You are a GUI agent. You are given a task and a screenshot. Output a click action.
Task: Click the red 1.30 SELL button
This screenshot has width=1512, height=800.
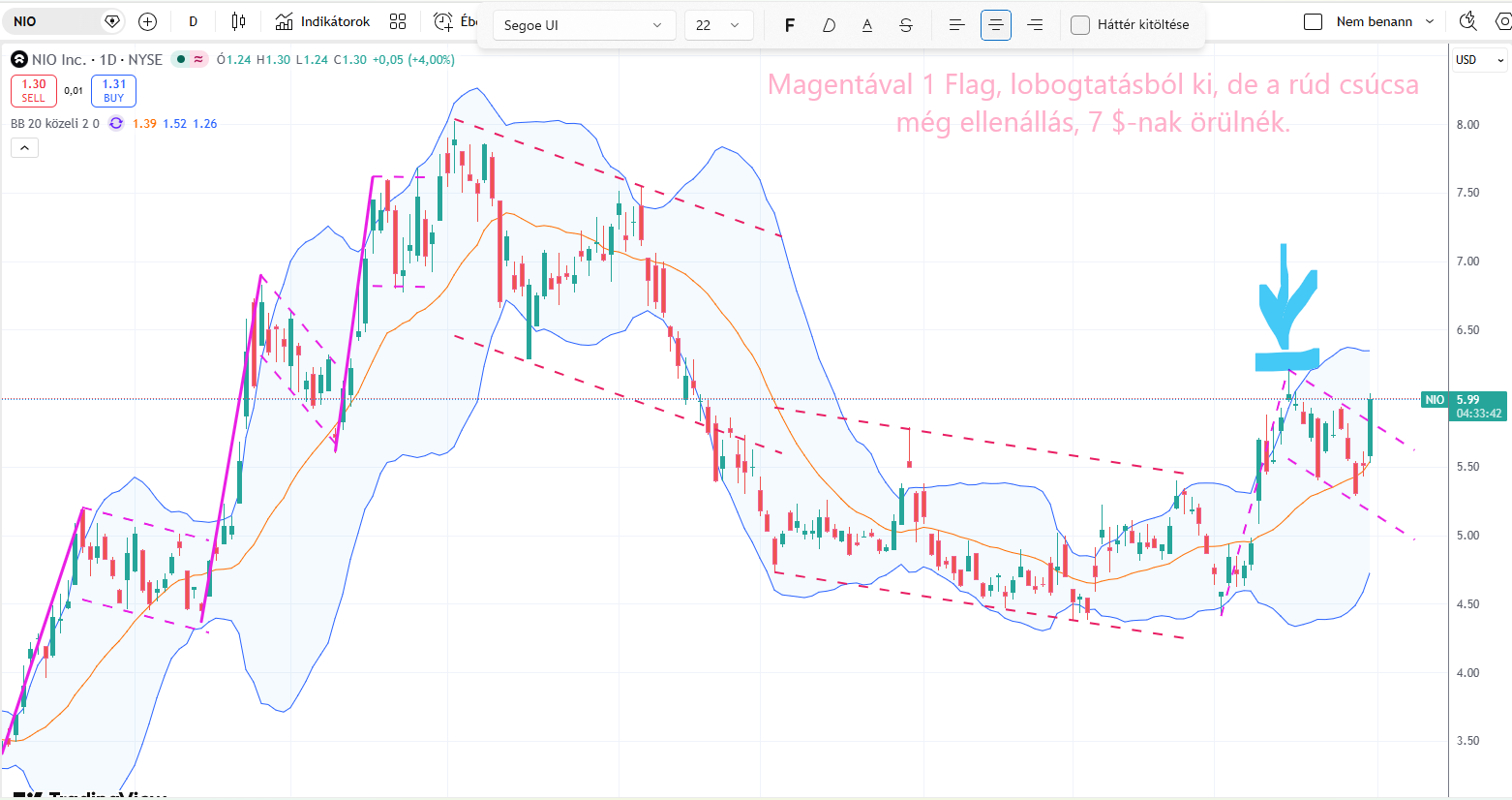(34, 91)
